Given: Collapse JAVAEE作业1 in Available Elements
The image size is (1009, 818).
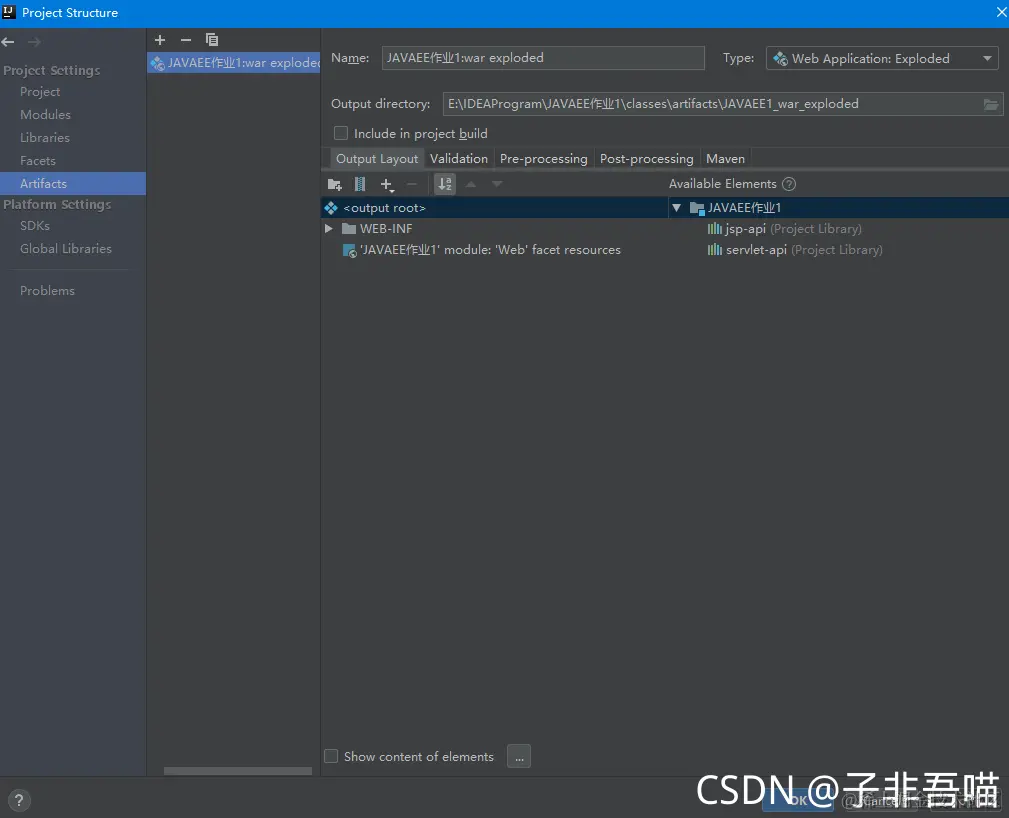Looking at the screenshot, I should pyautogui.click(x=676, y=208).
